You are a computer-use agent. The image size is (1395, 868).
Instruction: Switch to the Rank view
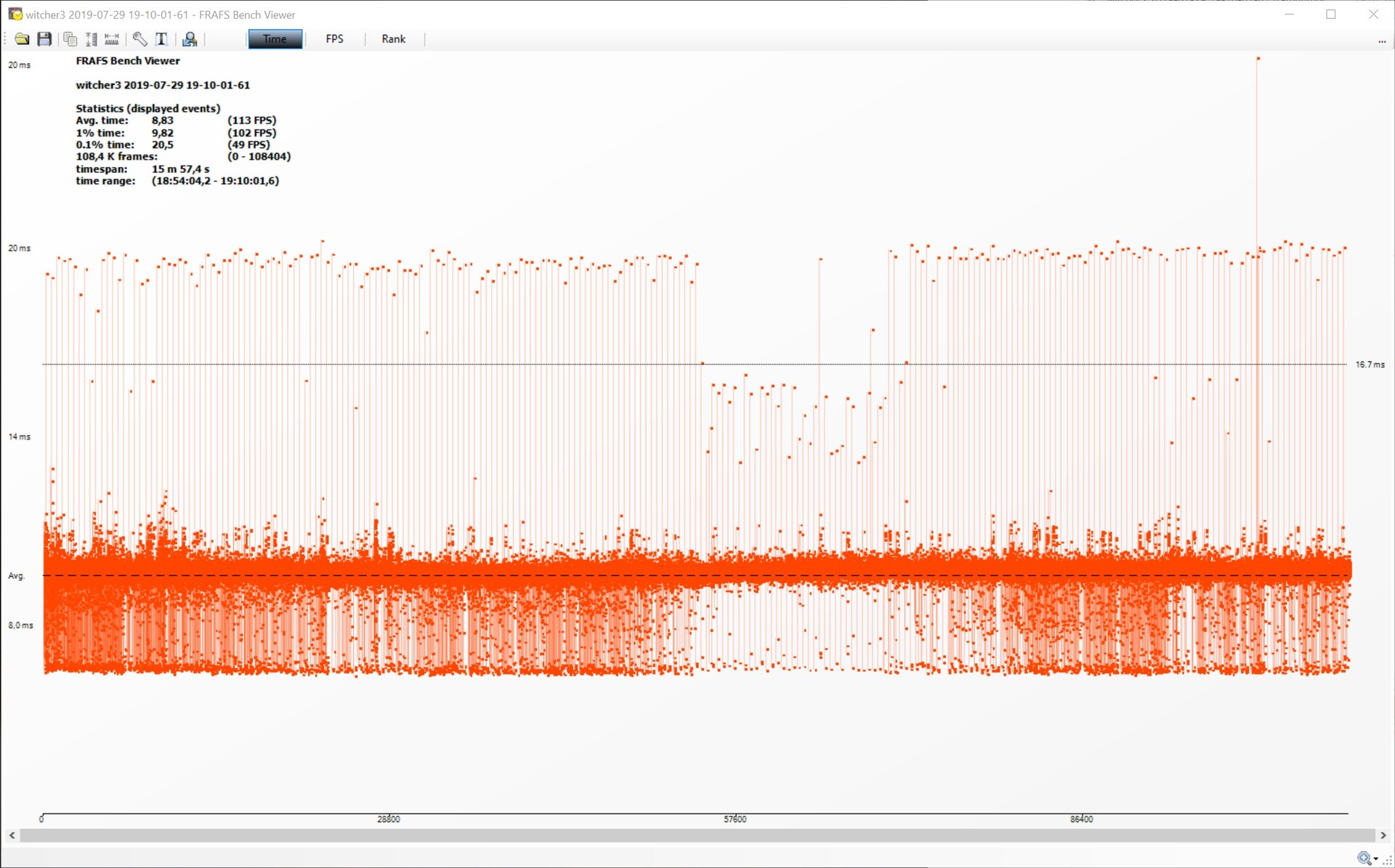(x=393, y=39)
